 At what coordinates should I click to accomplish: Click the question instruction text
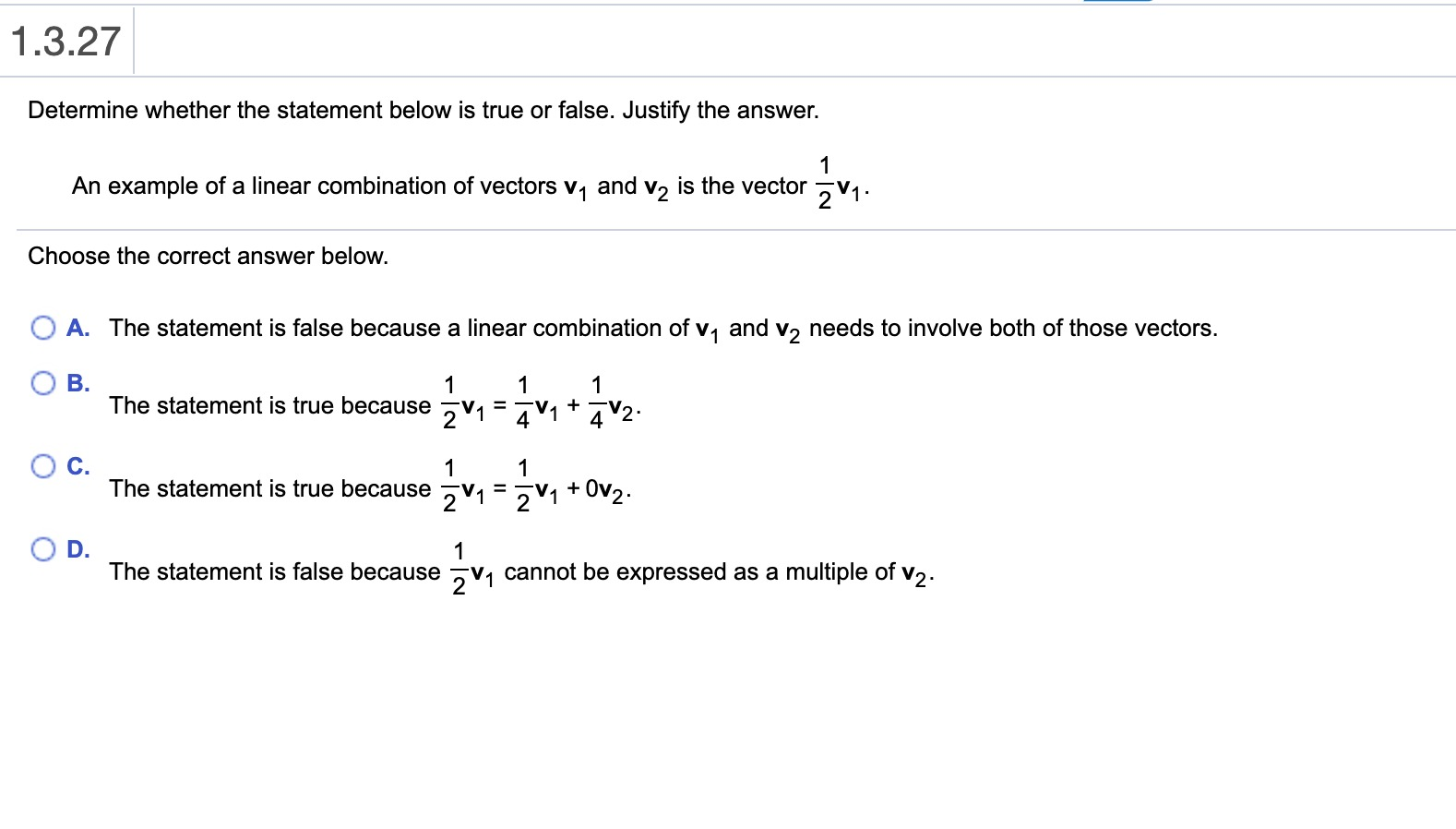coord(423,110)
